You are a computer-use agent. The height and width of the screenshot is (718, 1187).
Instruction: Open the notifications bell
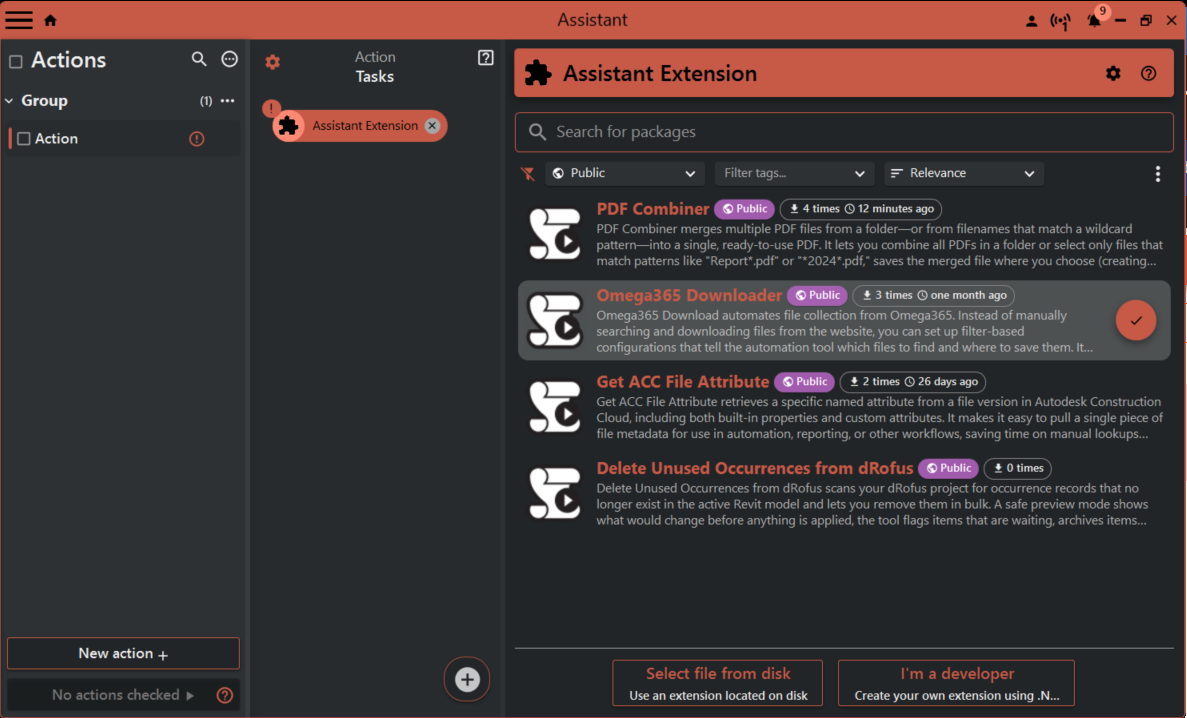[1094, 21]
